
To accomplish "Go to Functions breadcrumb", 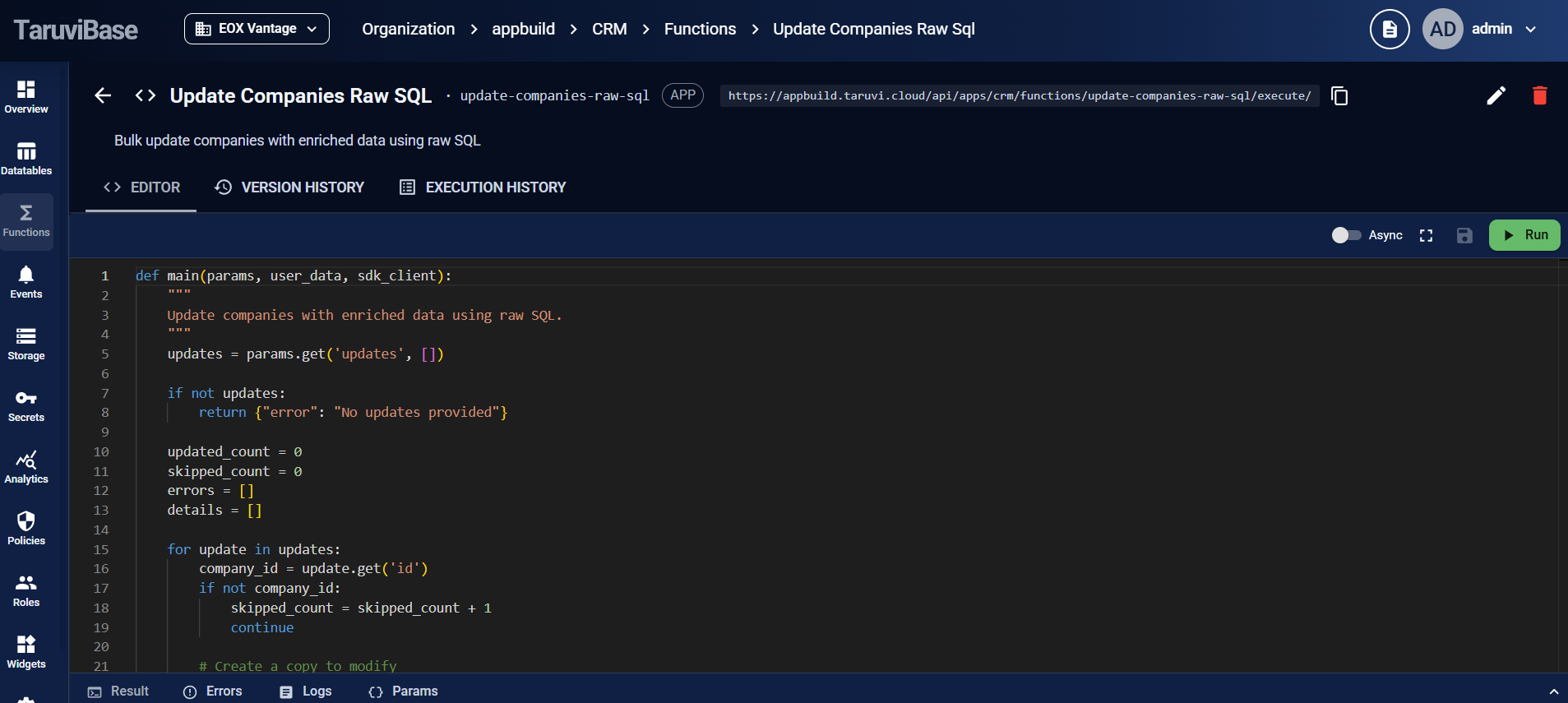I will pyautogui.click(x=700, y=29).
